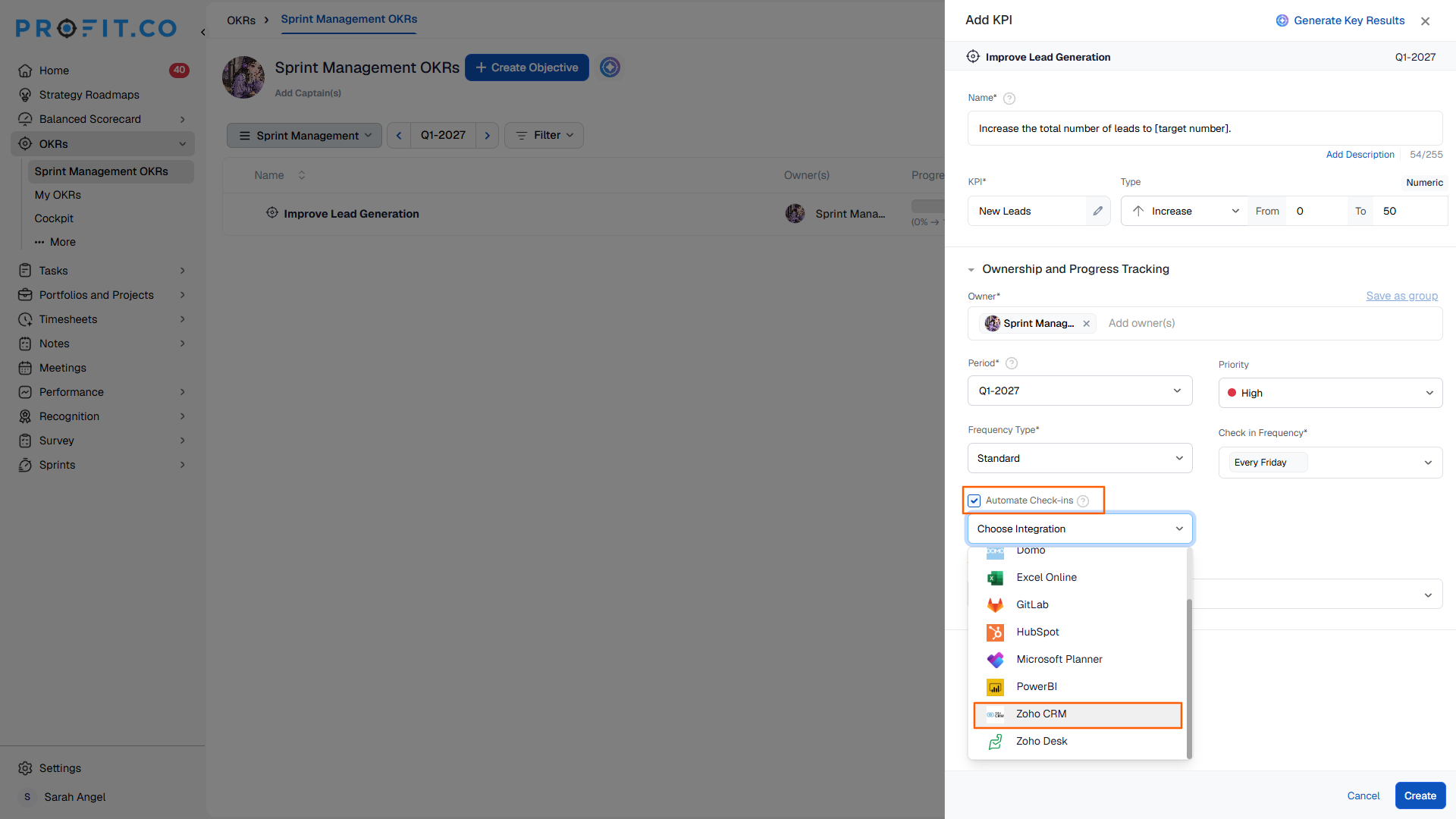Open Frequency Type Standard dropdown
Screen dimensions: 1456x819
(1080, 458)
